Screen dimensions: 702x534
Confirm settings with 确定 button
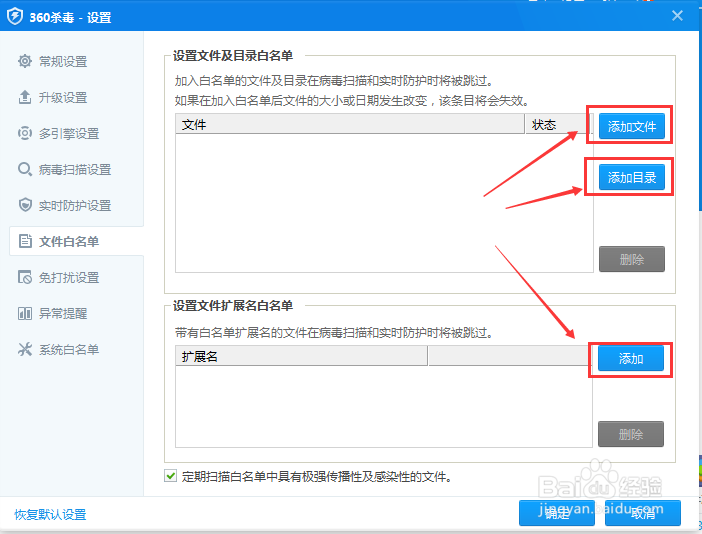pos(556,513)
